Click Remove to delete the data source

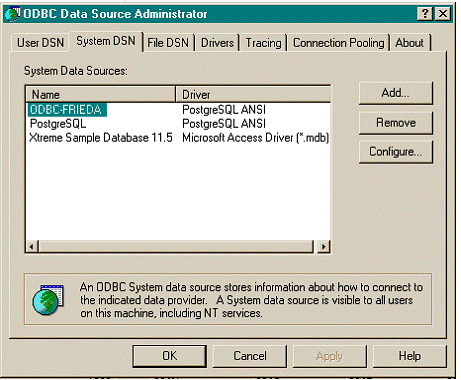(396, 123)
